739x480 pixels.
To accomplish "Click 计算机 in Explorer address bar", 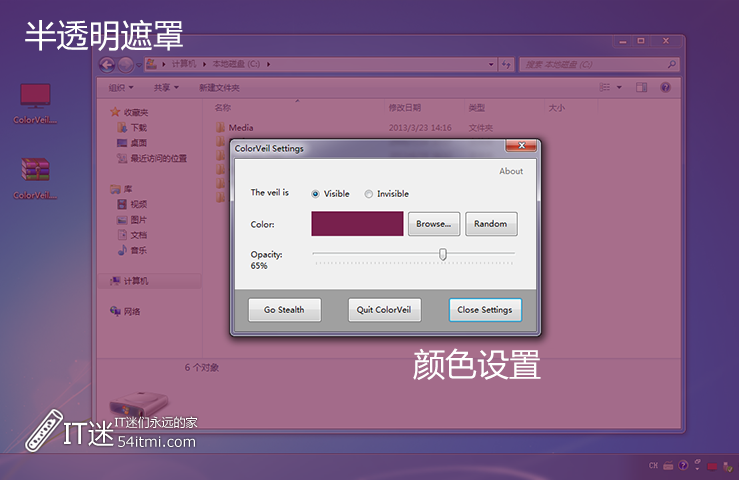I will click(x=184, y=64).
